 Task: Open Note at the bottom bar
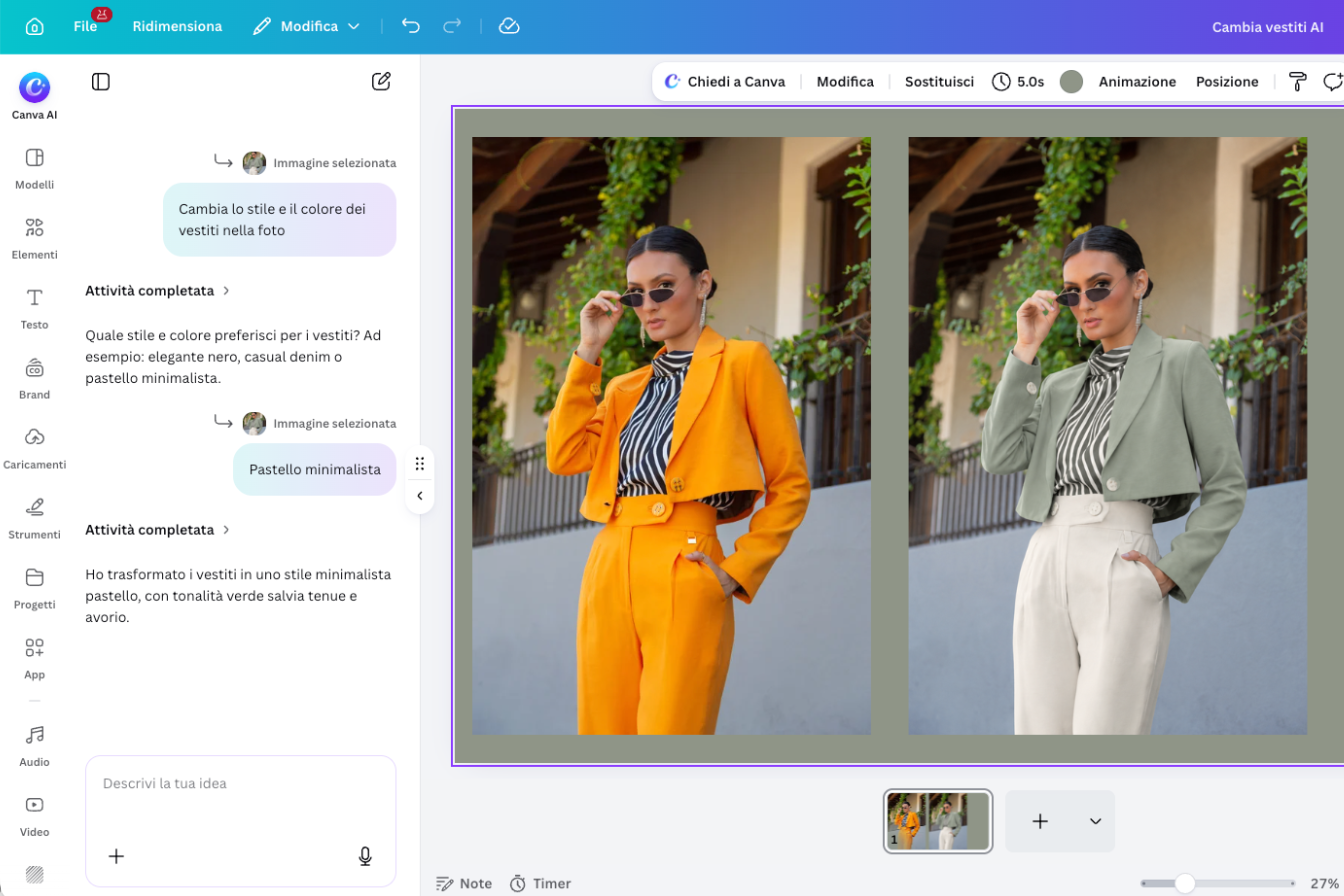(x=464, y=883)
